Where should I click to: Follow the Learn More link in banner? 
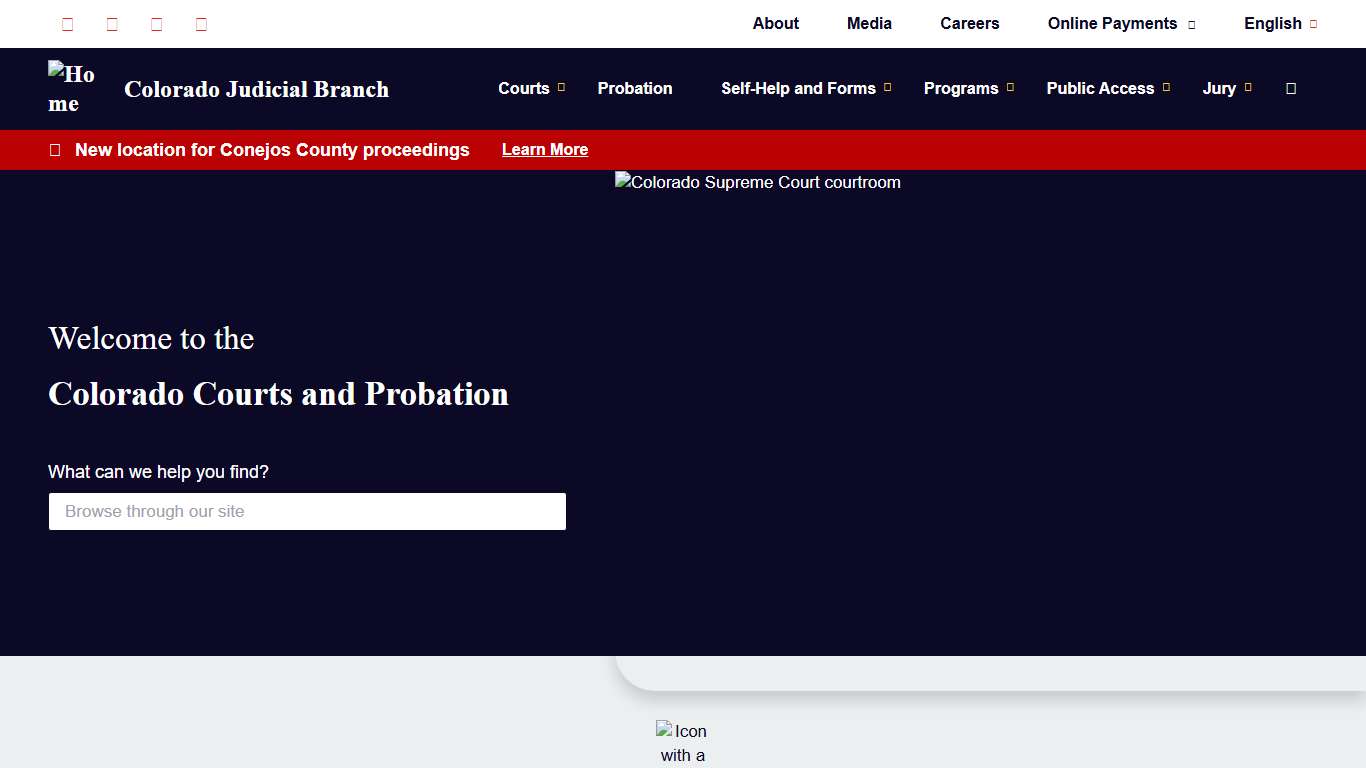(544, 150)
